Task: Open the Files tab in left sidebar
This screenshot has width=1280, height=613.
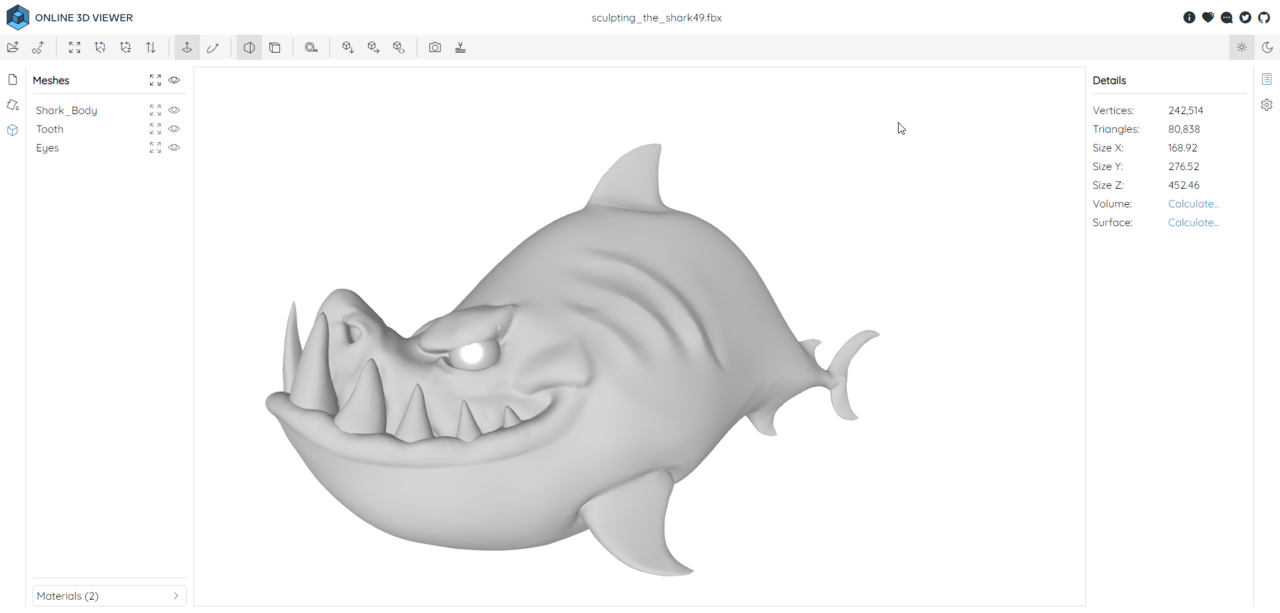Action: 13,80
